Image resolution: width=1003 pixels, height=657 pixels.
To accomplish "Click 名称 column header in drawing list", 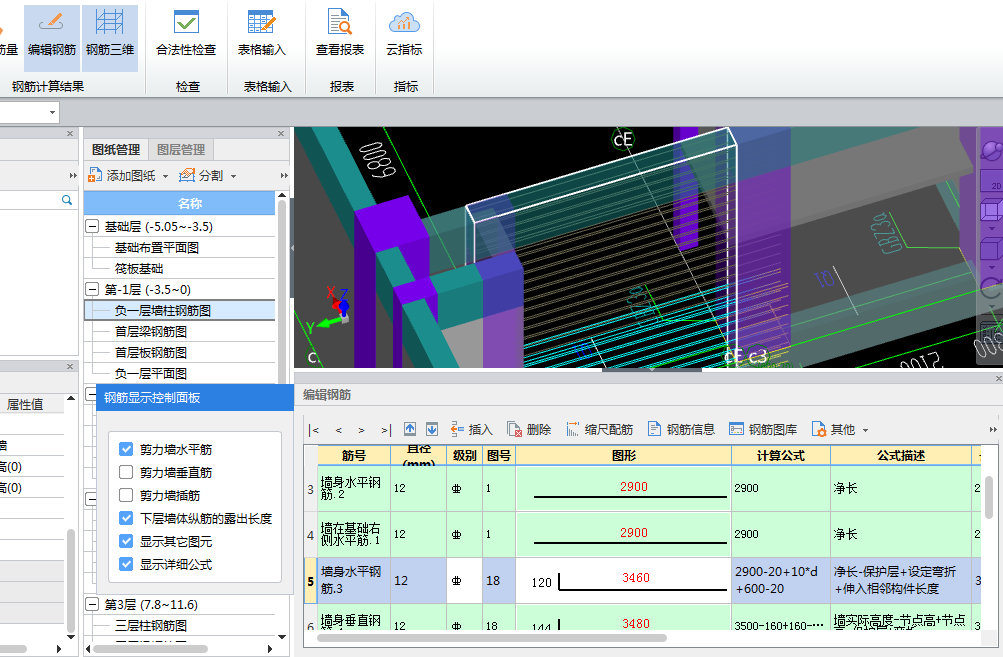I will tap(180, 203).
